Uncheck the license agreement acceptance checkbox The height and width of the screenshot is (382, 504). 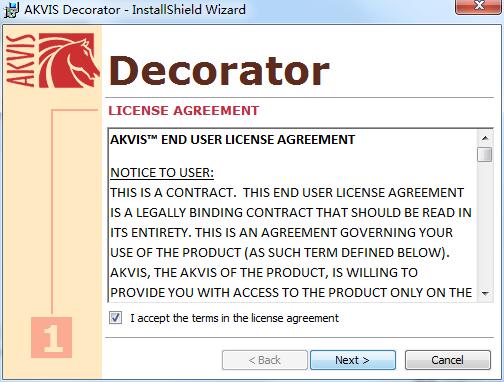pyautogui.click(x=116, y=318)
